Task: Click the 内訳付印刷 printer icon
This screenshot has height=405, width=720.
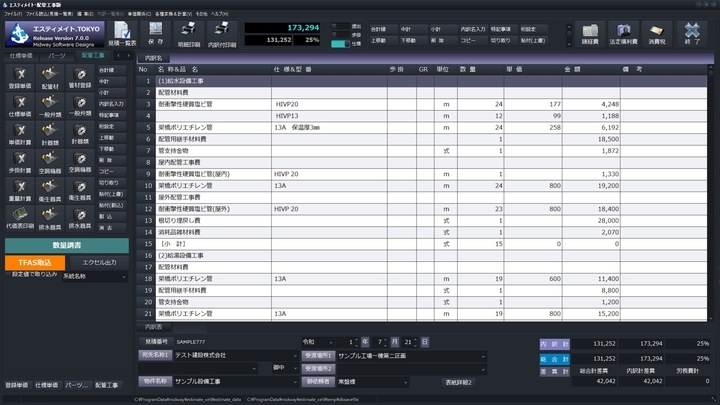Action: [x=222, y=34]
